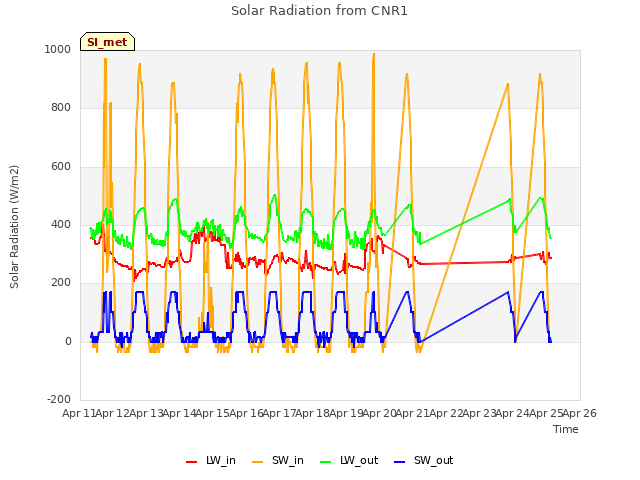Click the 400 y-axis tick label

point(61,224)
